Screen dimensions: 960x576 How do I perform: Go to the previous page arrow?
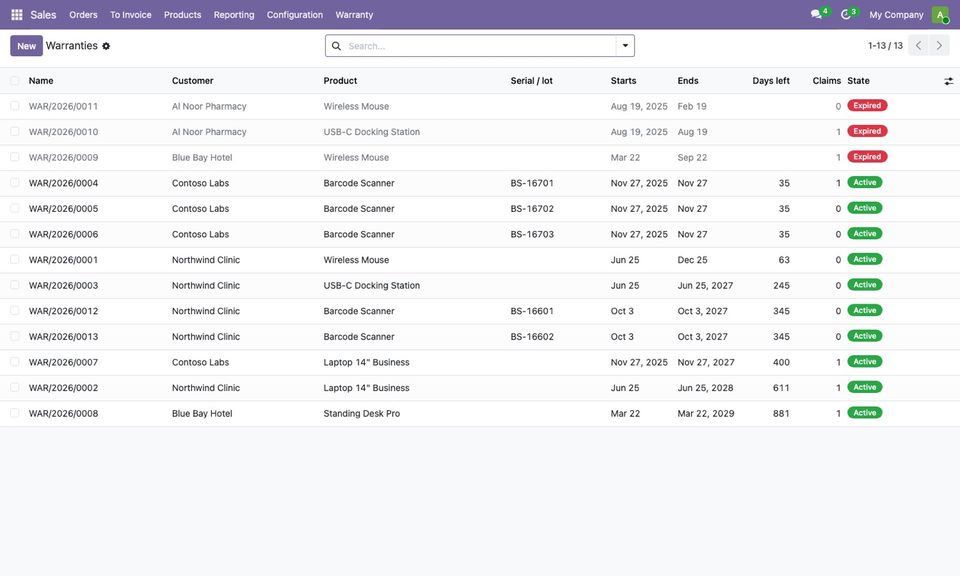(918, 45)
